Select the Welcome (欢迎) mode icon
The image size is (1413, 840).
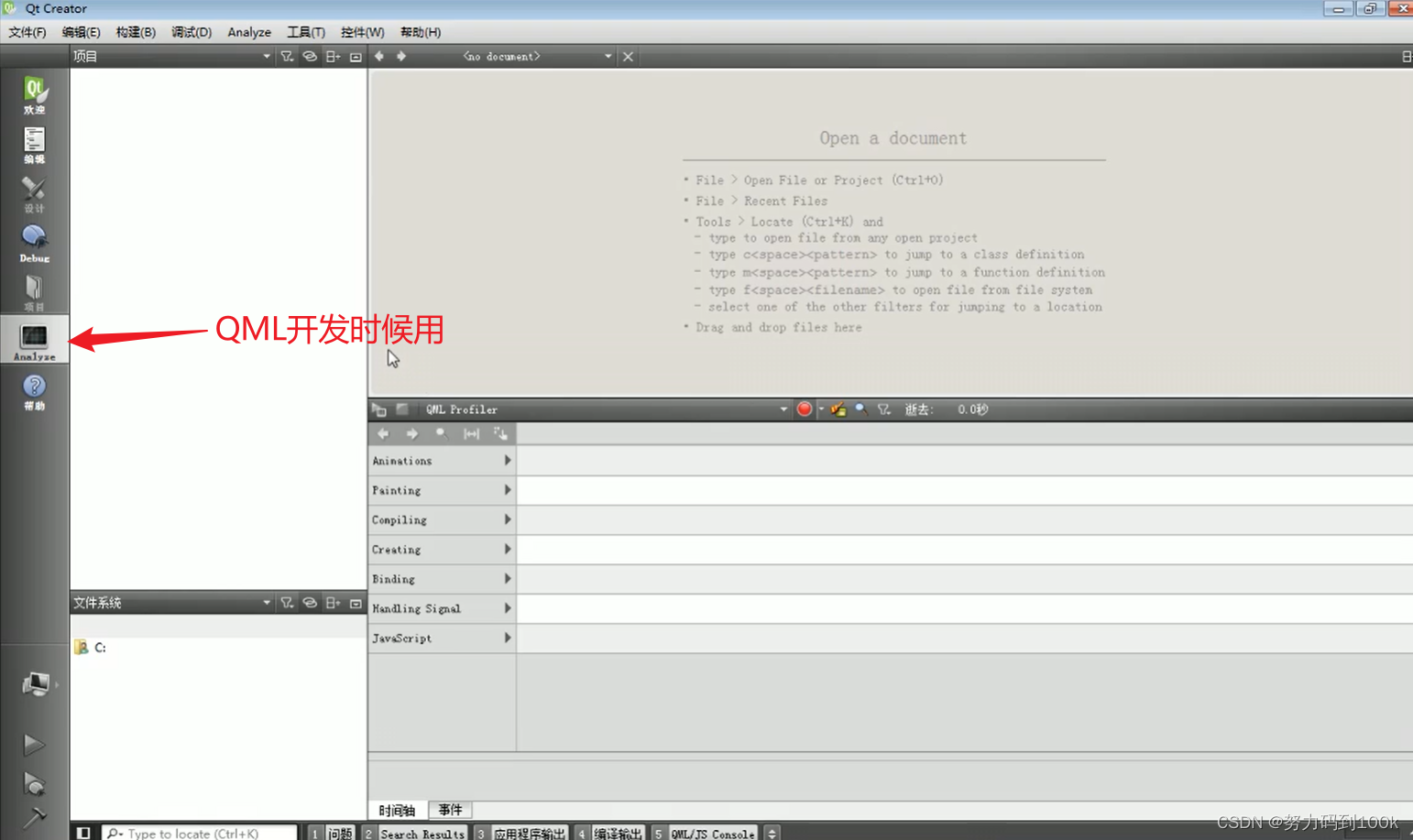click(x=34, y=96)
